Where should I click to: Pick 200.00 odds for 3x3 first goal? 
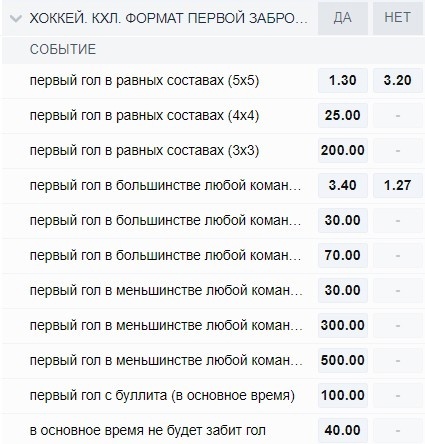coord(343,150)
